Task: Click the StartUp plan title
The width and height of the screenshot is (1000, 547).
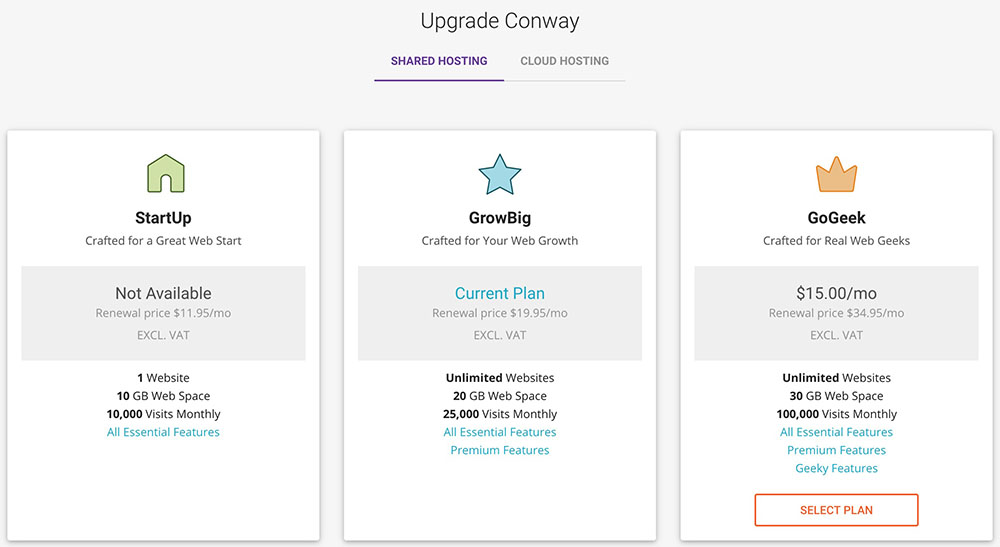Action: point(163,218)
